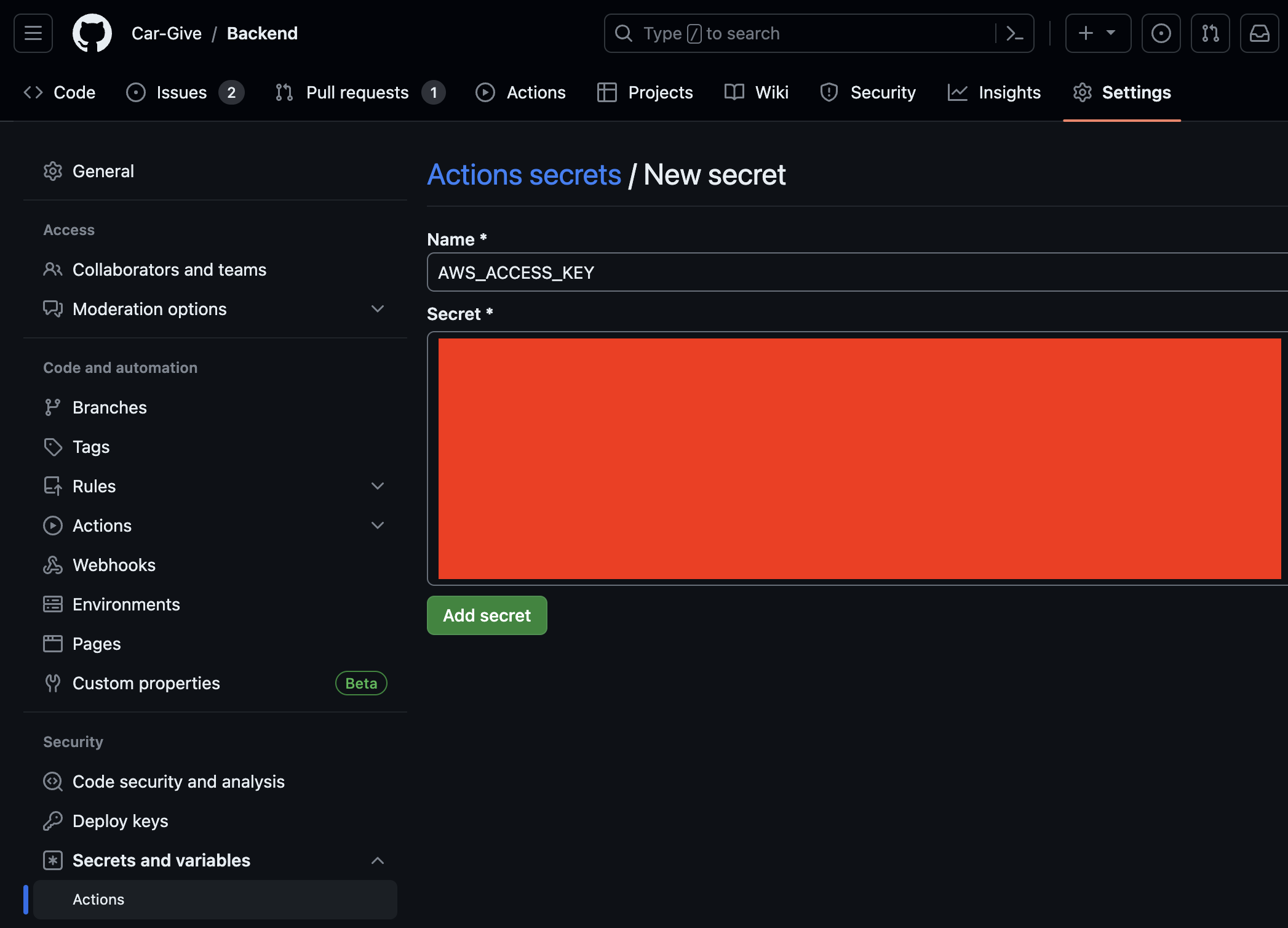The width and height of the screenshot is (1288, 928).
Task: Open Tags settings
Action: [x=215, y=447]
